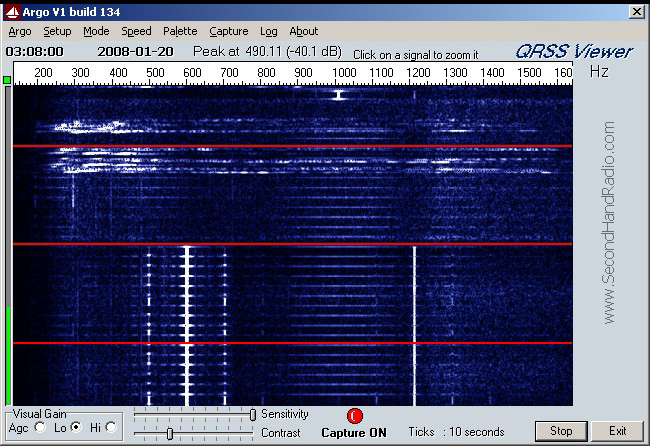Click the 2008-01-20 date display

(135, 52)
